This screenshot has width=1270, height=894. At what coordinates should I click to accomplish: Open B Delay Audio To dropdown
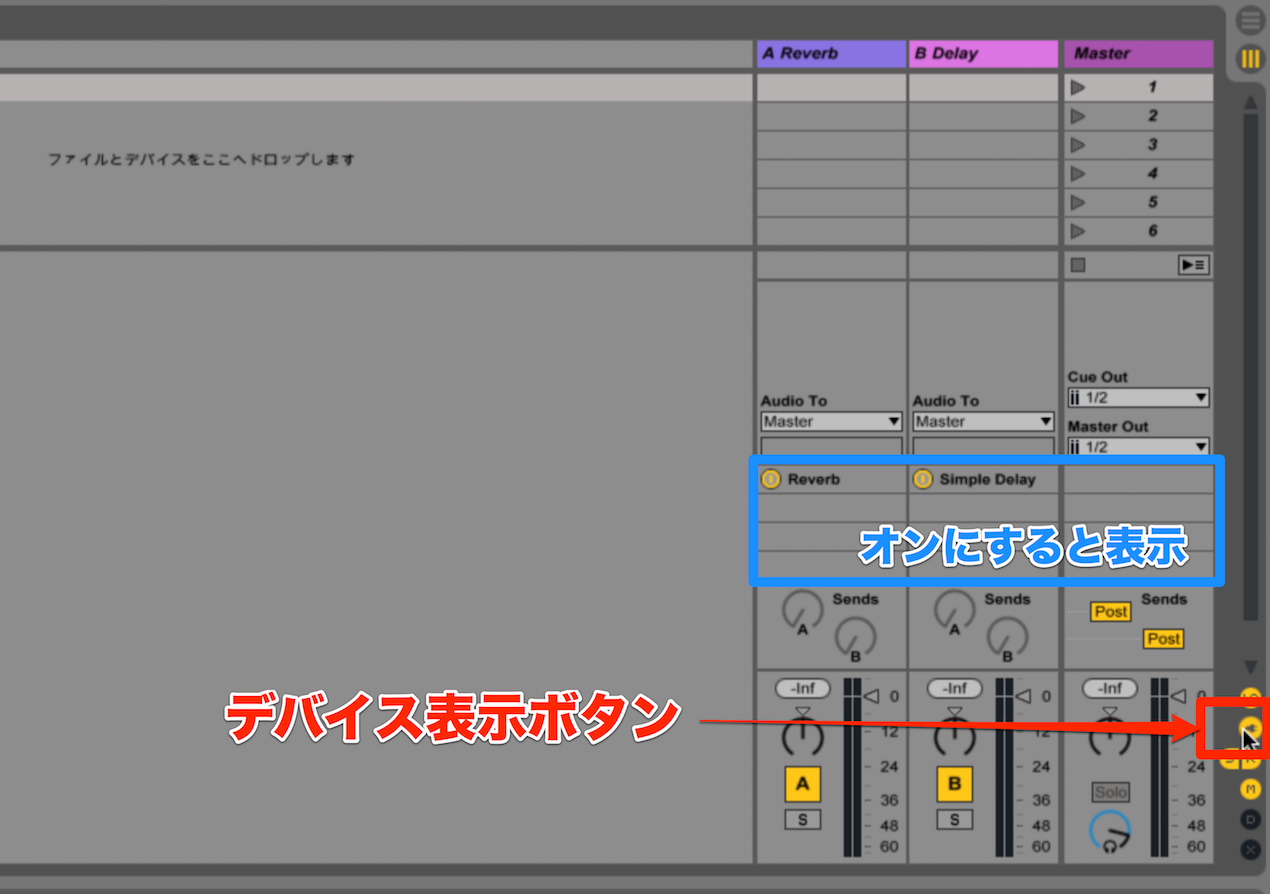[983, 422]
